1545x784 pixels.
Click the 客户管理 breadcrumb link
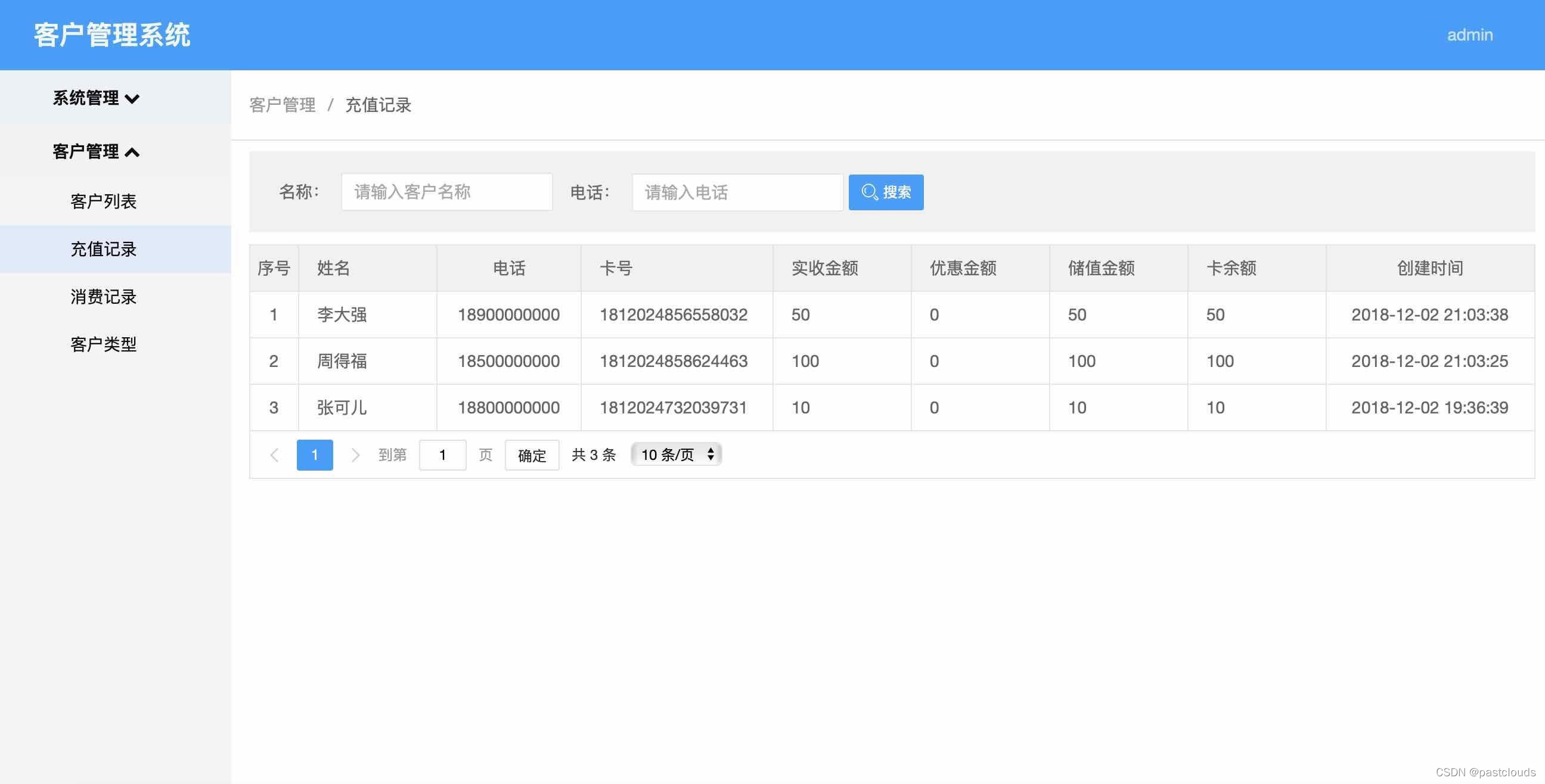tap(282, 105)
